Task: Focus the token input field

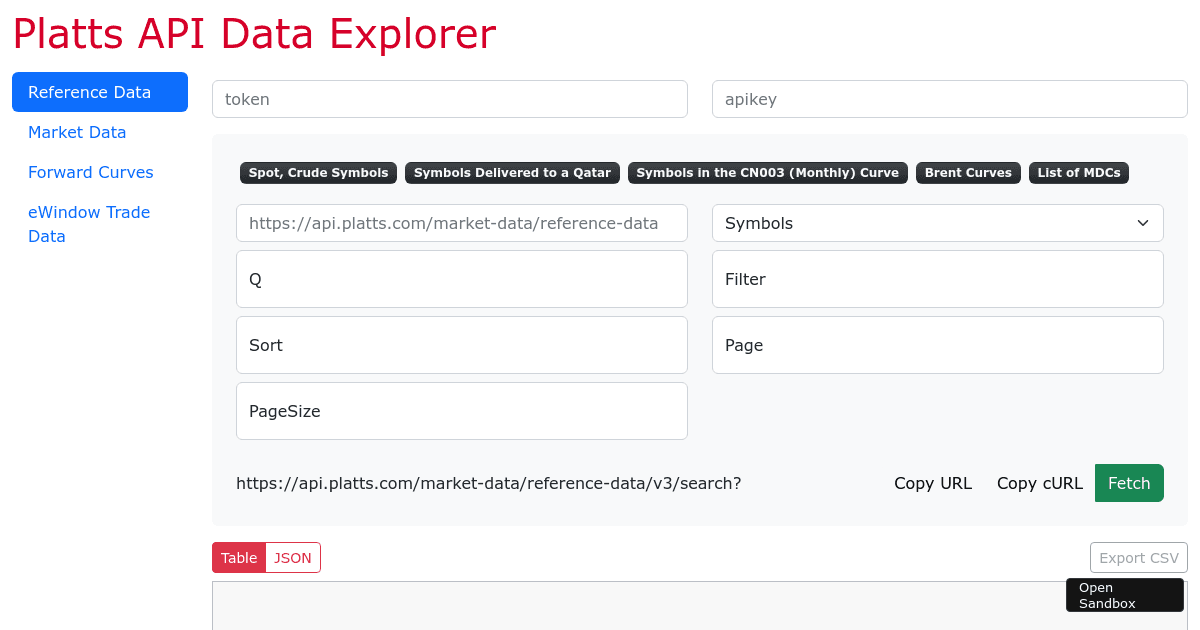Action: click(450, 98)
